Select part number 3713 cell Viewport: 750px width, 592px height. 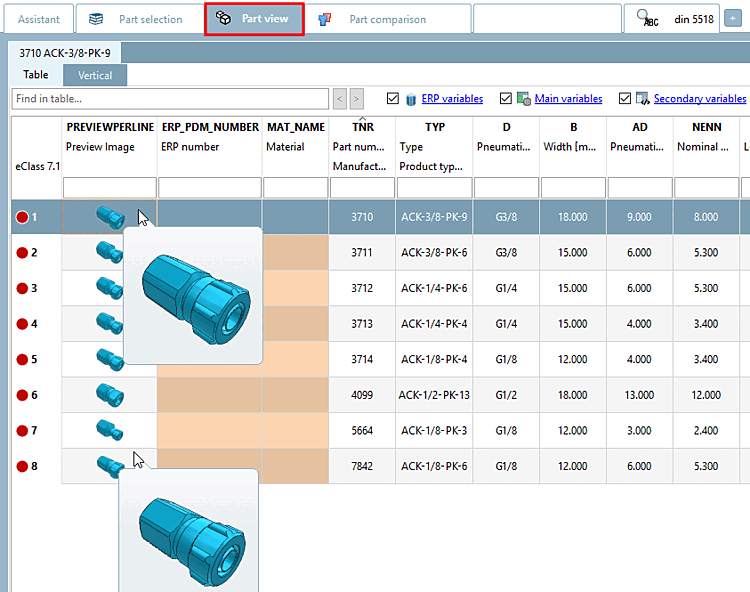tap(362, 324)
